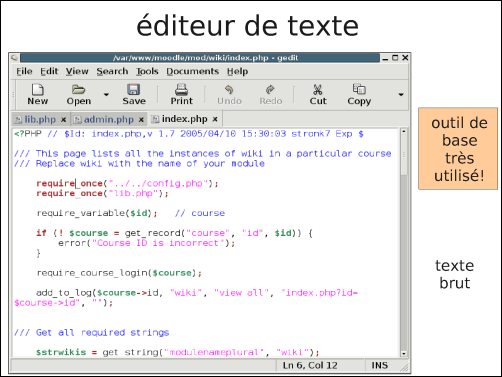502x377 pixels.
Task: Click the Redo arrow icon
Action: [270, 89]
